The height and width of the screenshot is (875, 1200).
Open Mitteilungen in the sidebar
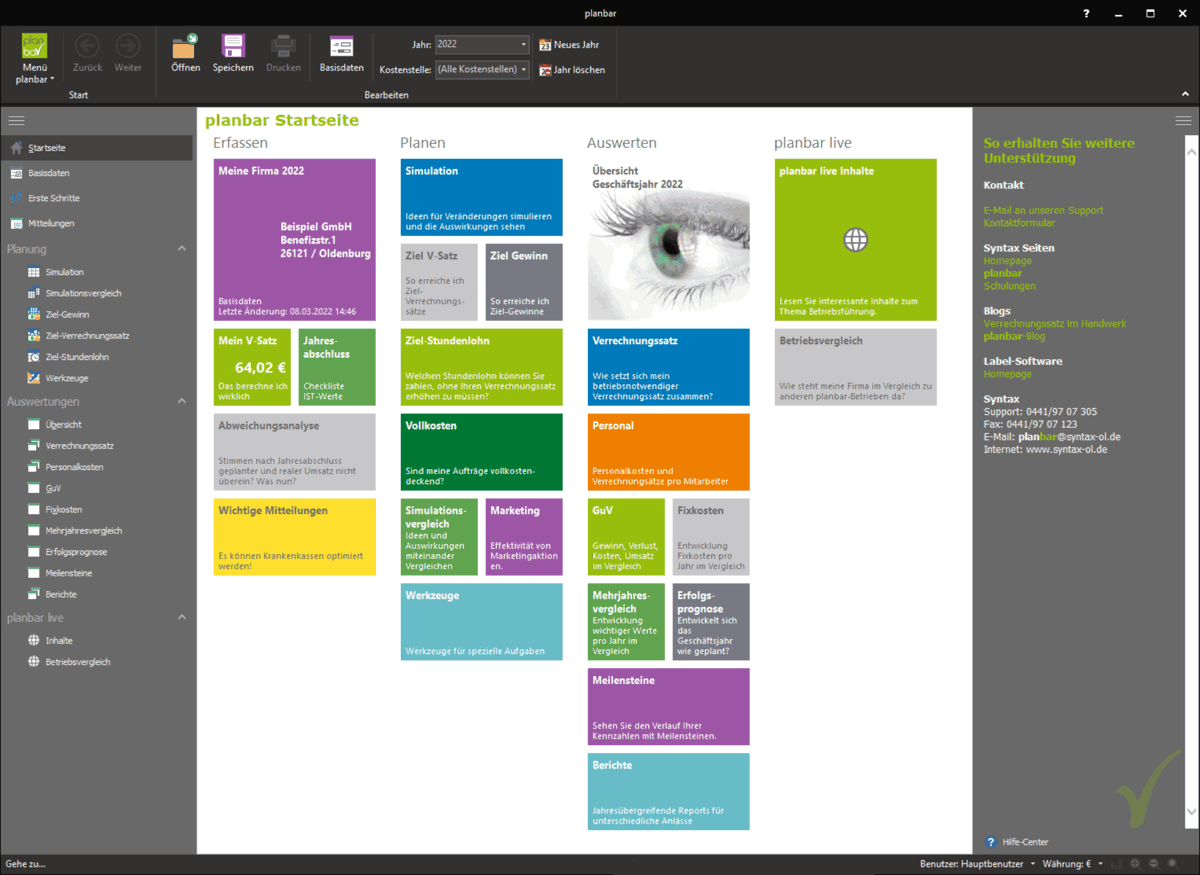coord(96,223)
